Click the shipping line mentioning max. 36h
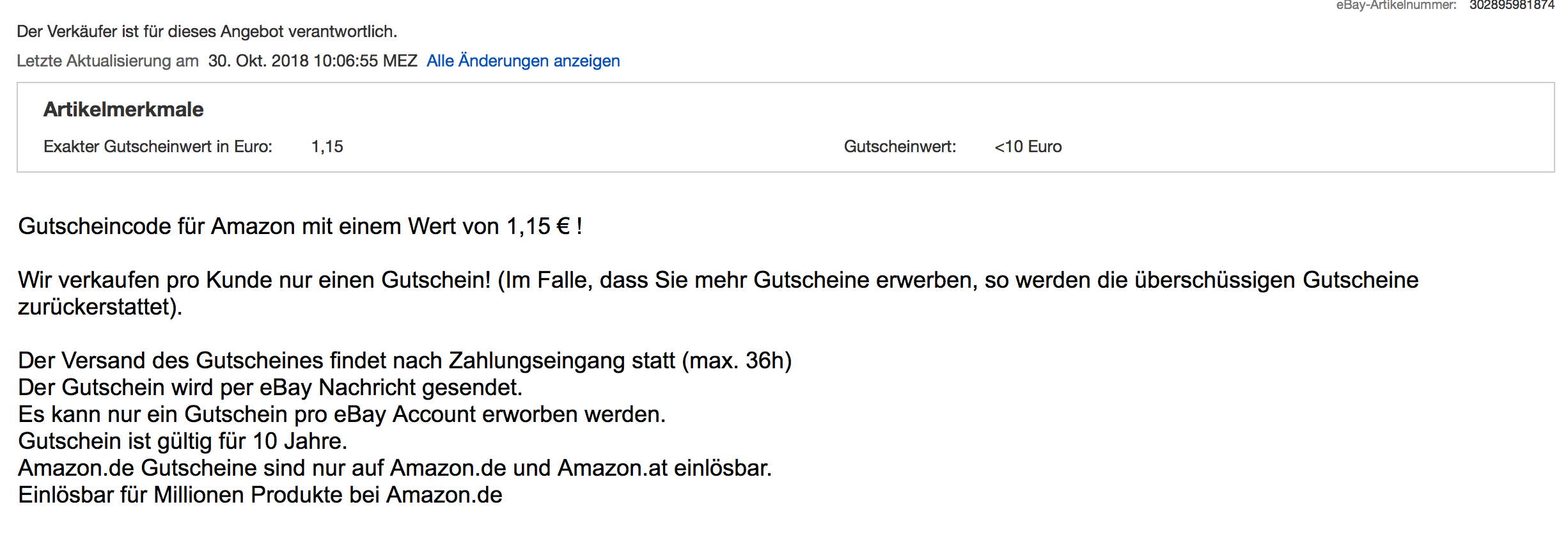Viewport: 1568px width, 555px height. point(405,361)
